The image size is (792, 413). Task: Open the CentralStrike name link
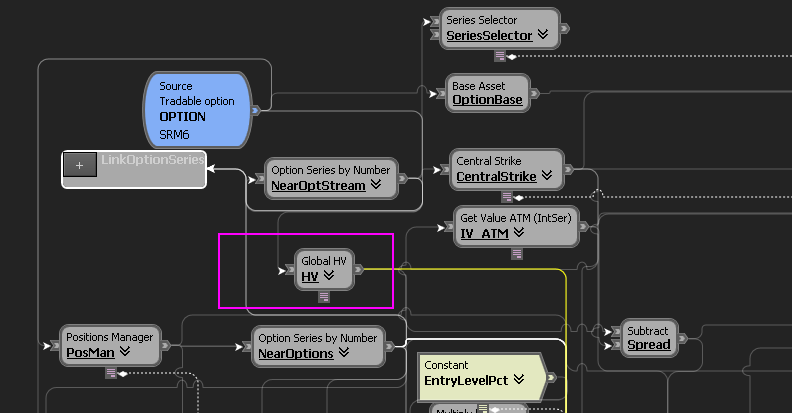coord(496,177)
